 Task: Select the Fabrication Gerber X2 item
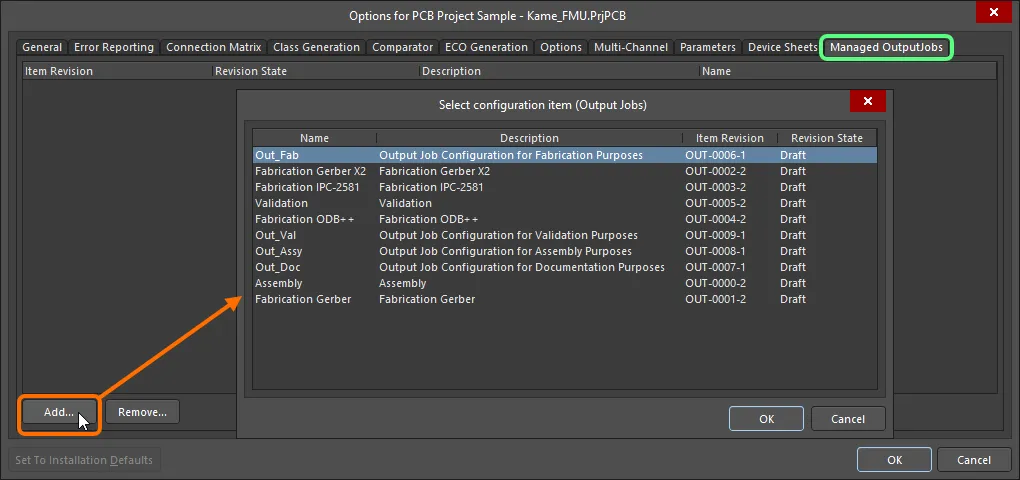pyautogui.click(x=310, y=171)
